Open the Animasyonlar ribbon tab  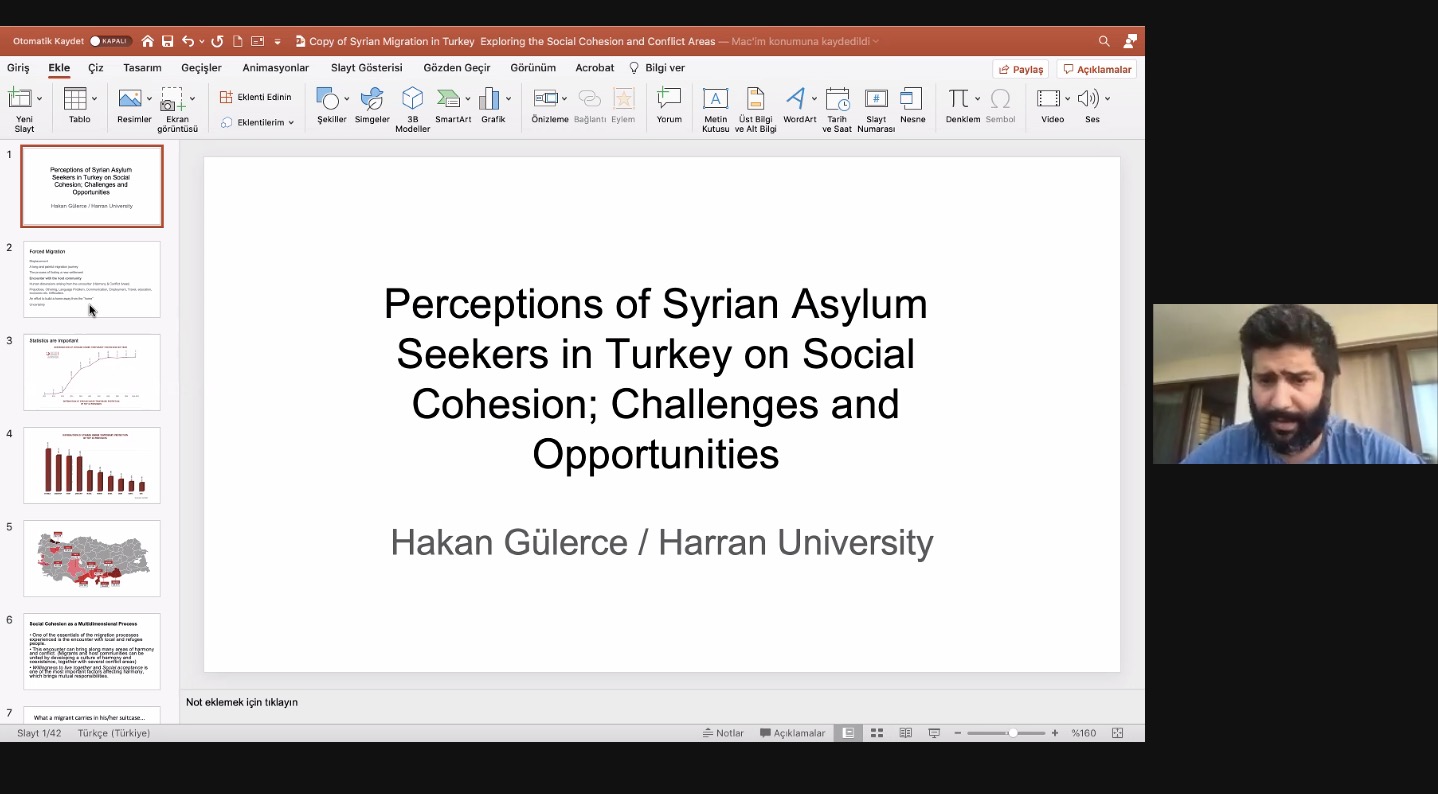coord(275,68)
